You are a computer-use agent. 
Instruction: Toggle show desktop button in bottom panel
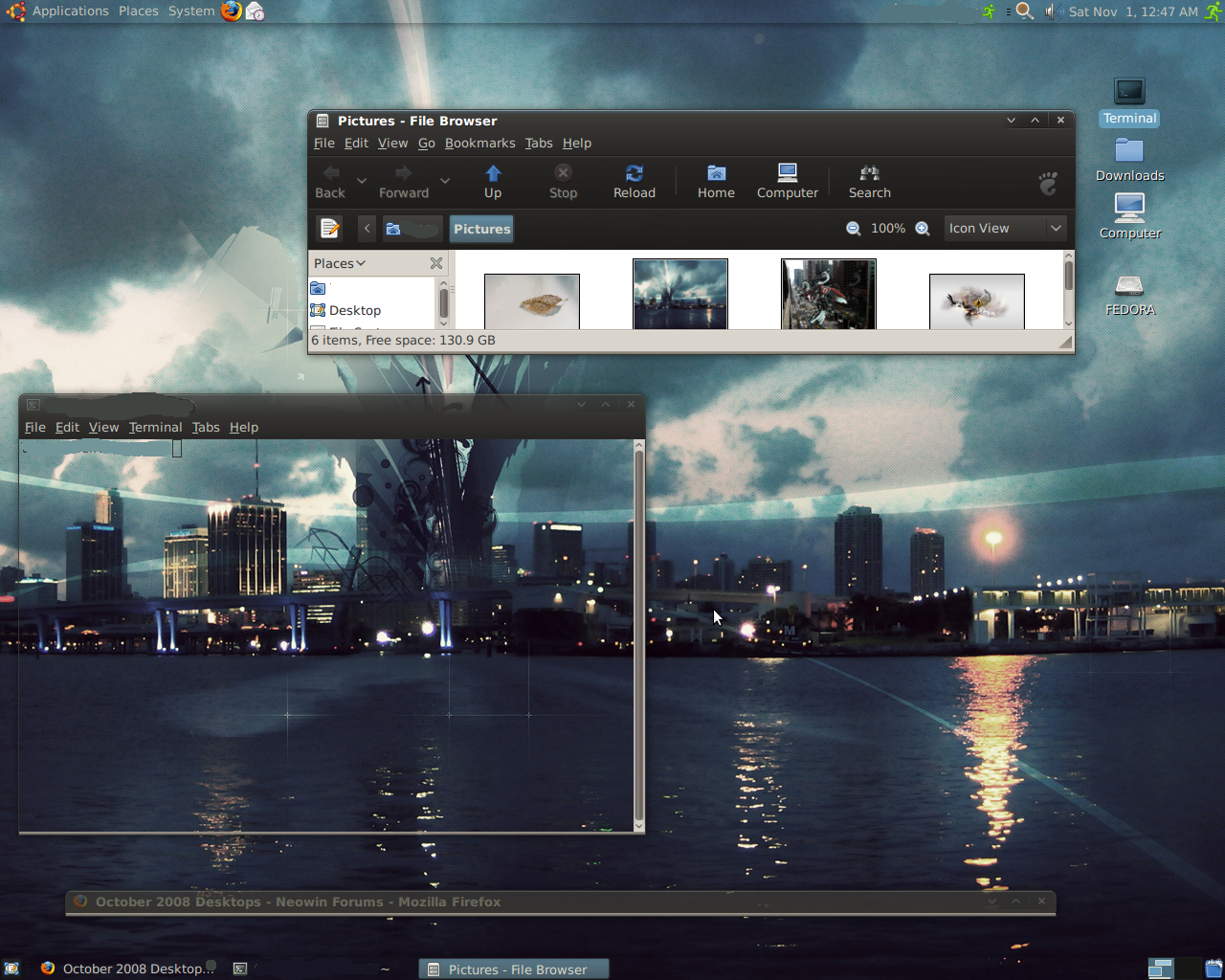pos(11,969)
